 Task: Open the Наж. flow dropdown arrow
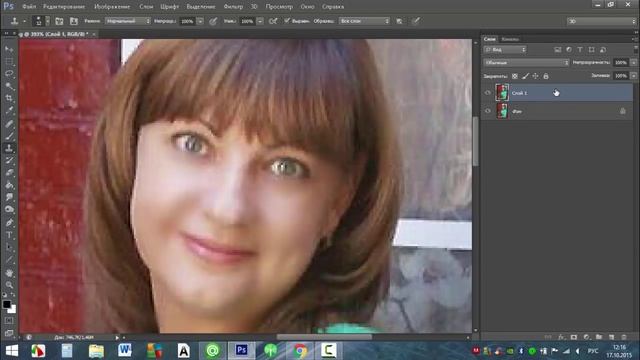click(x=260, y=21)
